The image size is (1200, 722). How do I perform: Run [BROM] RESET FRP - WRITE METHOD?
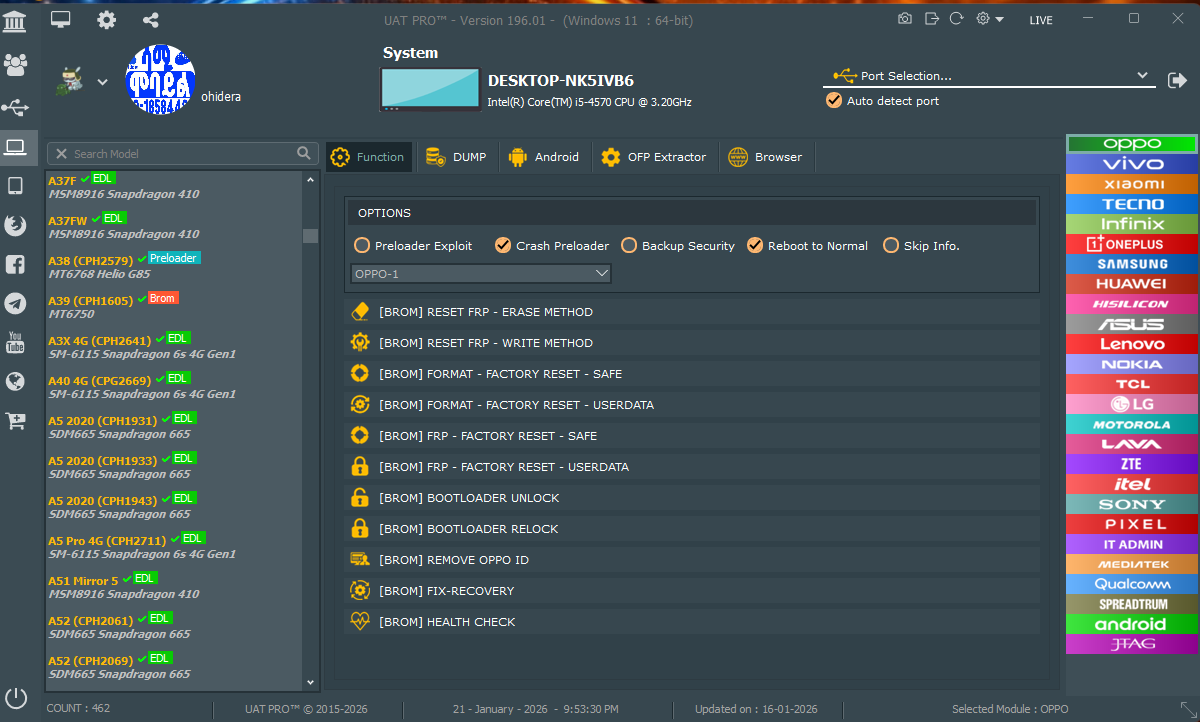click(x=692, y=343)
